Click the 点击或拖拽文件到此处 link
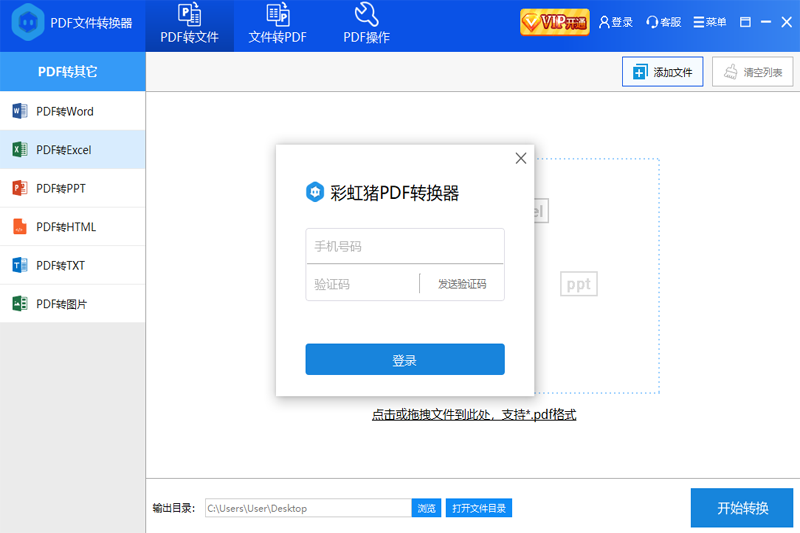Screen dimensions: 800x533 (x=474, y=415)
